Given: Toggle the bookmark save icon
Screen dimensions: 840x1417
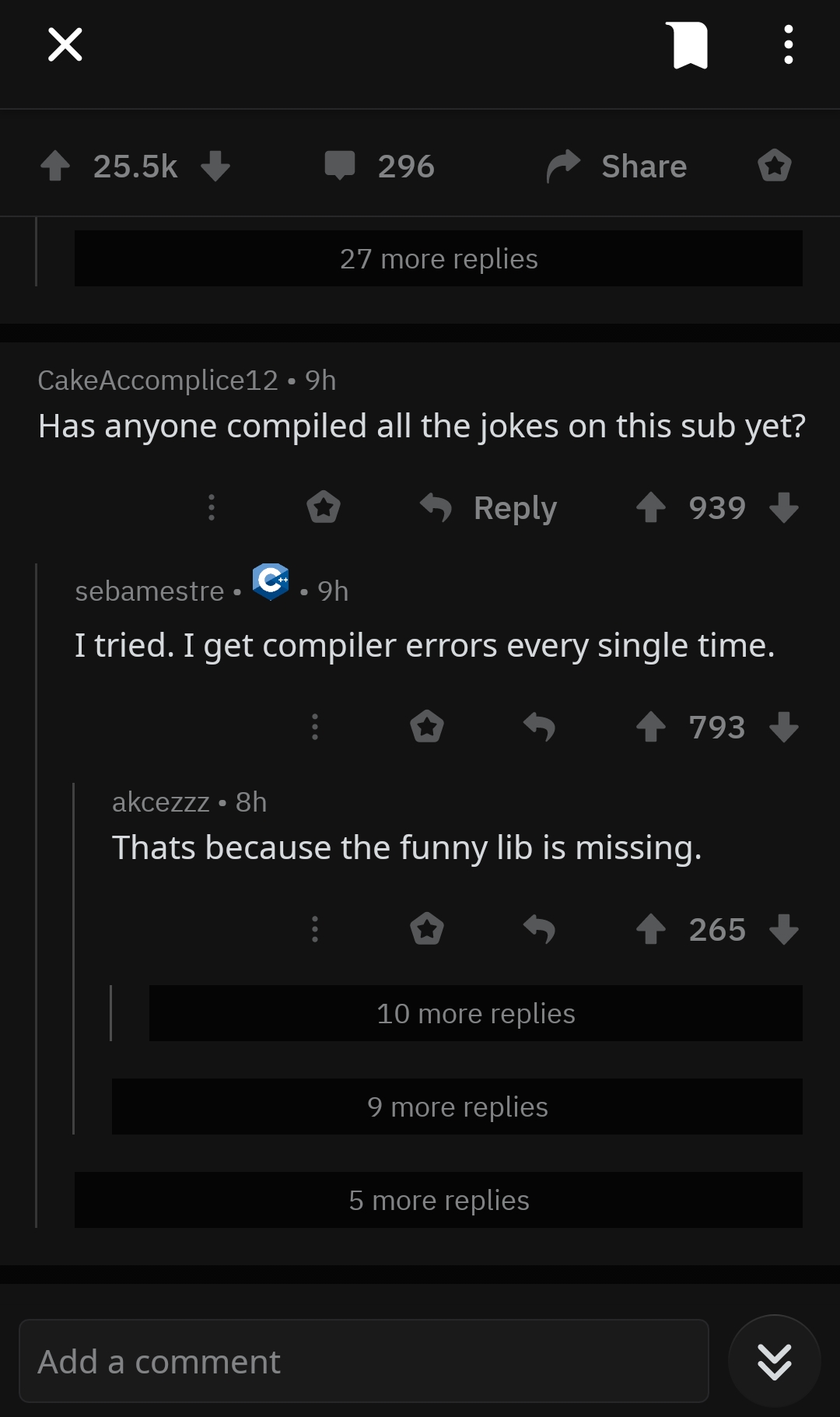Looking at the screenshot, I should coord(688,45).
